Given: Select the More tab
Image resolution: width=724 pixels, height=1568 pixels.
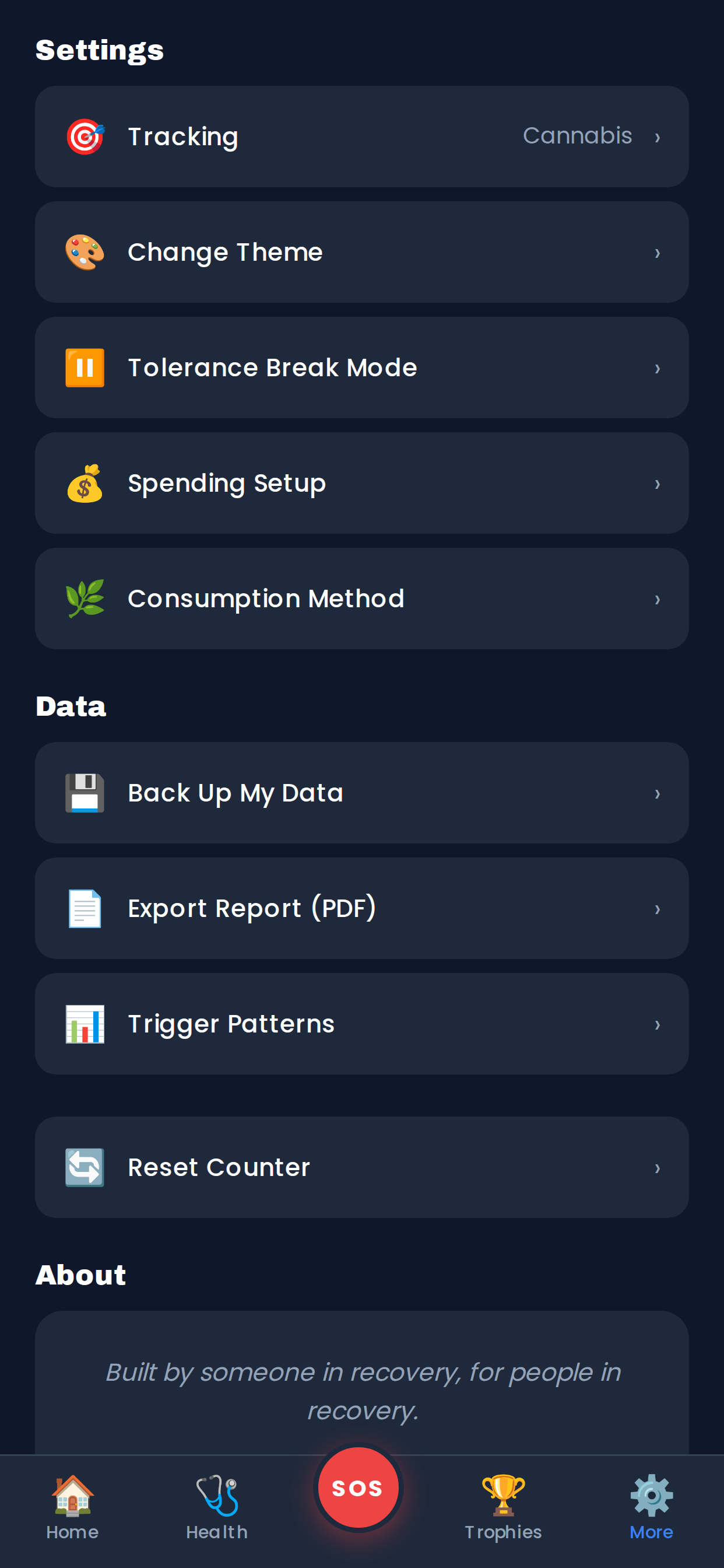Looking at the screenshot, I should [x=651, y=1507].
